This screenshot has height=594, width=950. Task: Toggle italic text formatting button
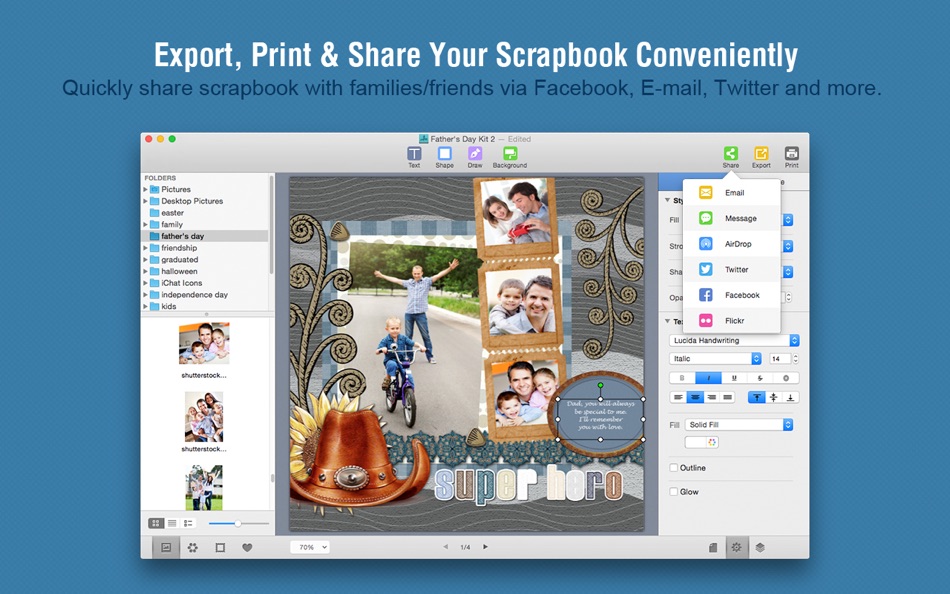point(708,378)
